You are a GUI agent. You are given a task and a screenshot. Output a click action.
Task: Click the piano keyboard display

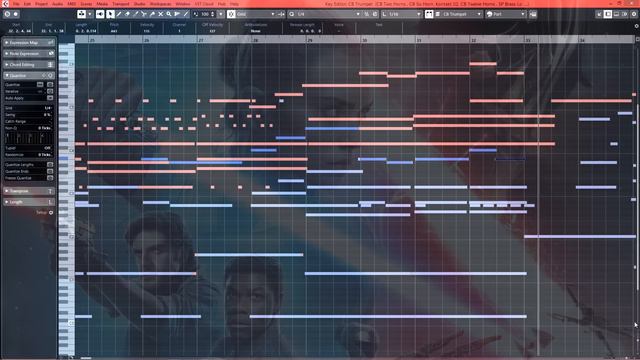(x=67, y=199)
